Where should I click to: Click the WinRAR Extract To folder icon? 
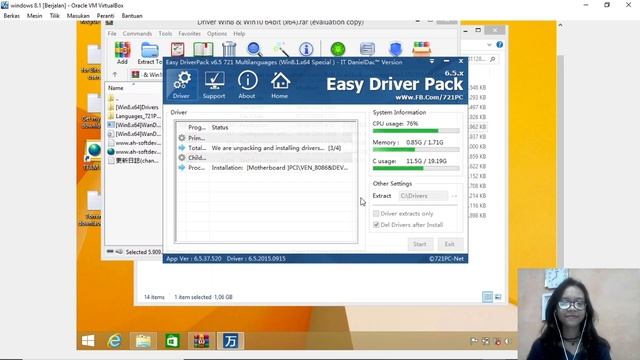click(x=149, y=50)
